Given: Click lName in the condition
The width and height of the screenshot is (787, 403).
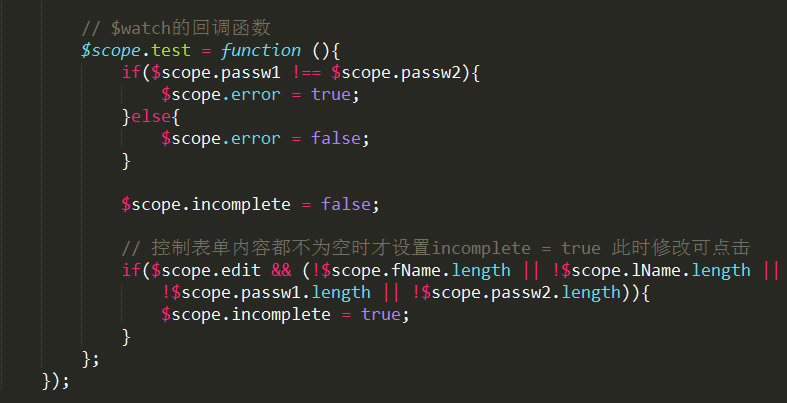Looking at the screenshot, I should coord(661,271).
